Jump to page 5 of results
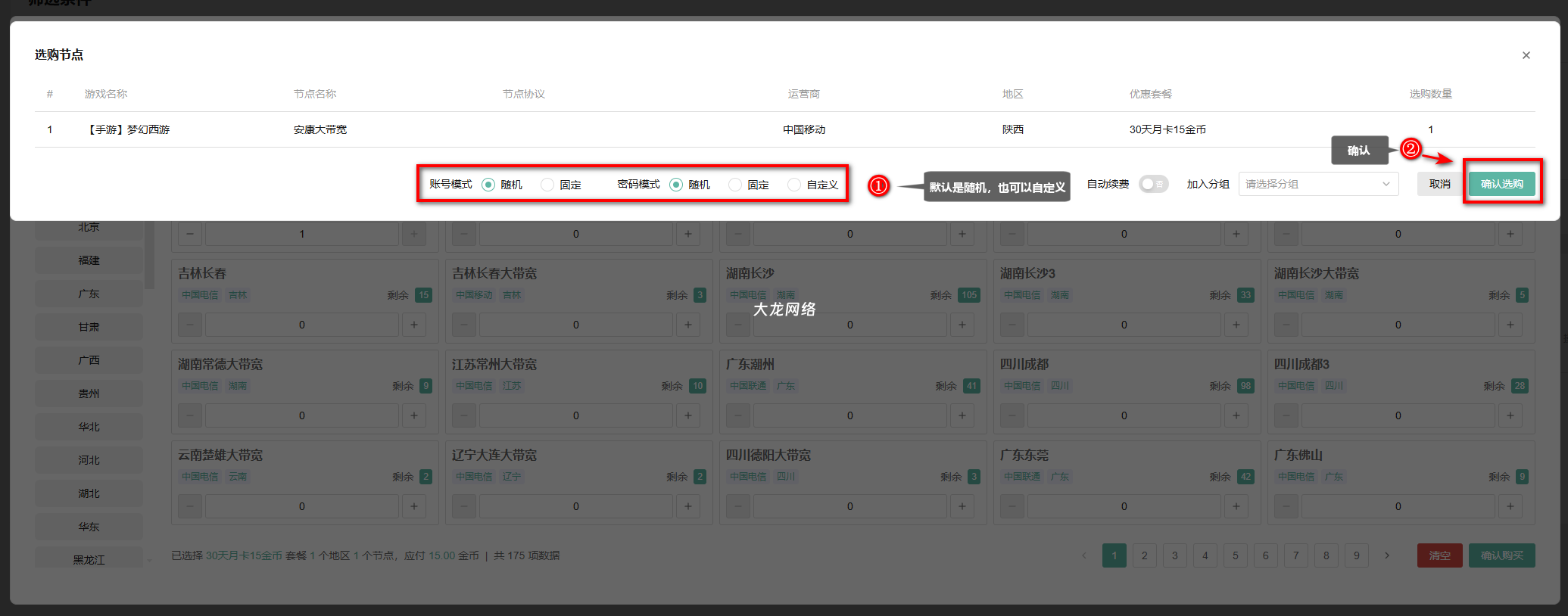This screenshot has height=616, width=1568. click(x=1235, y=555)
